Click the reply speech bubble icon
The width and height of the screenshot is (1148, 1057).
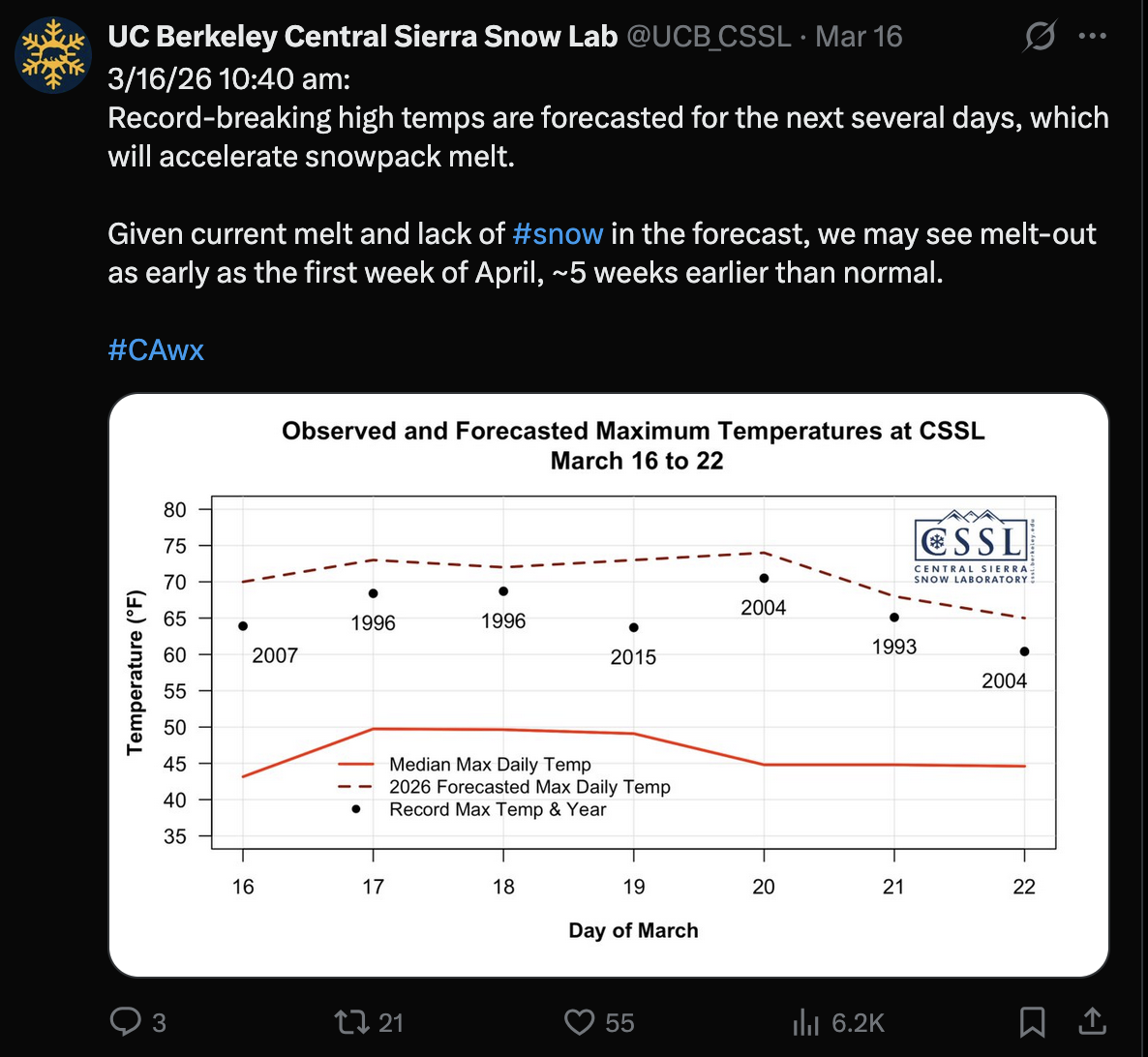[126, 1022]
